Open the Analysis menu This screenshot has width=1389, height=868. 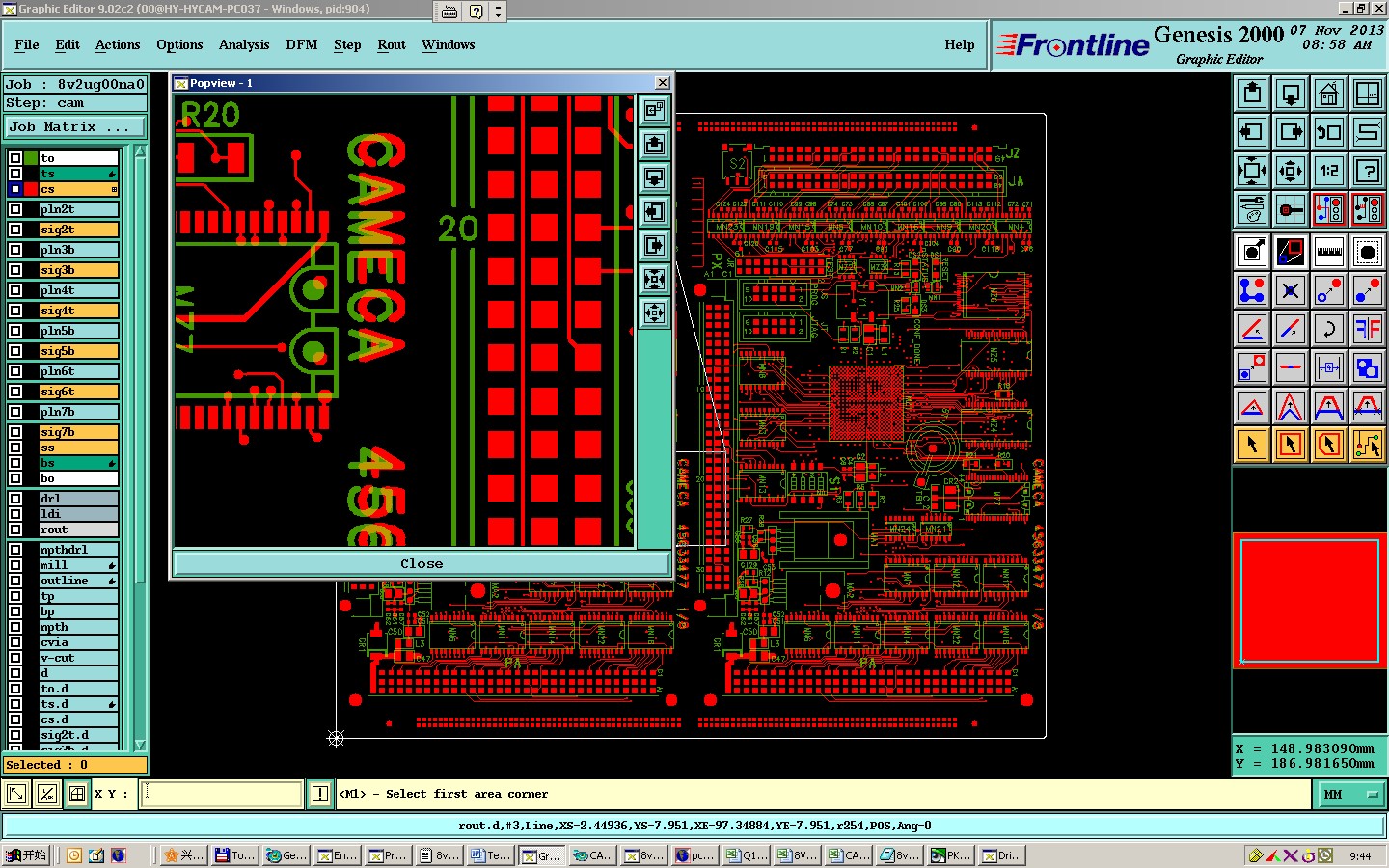pyautogui.click(x=244, y=44)
